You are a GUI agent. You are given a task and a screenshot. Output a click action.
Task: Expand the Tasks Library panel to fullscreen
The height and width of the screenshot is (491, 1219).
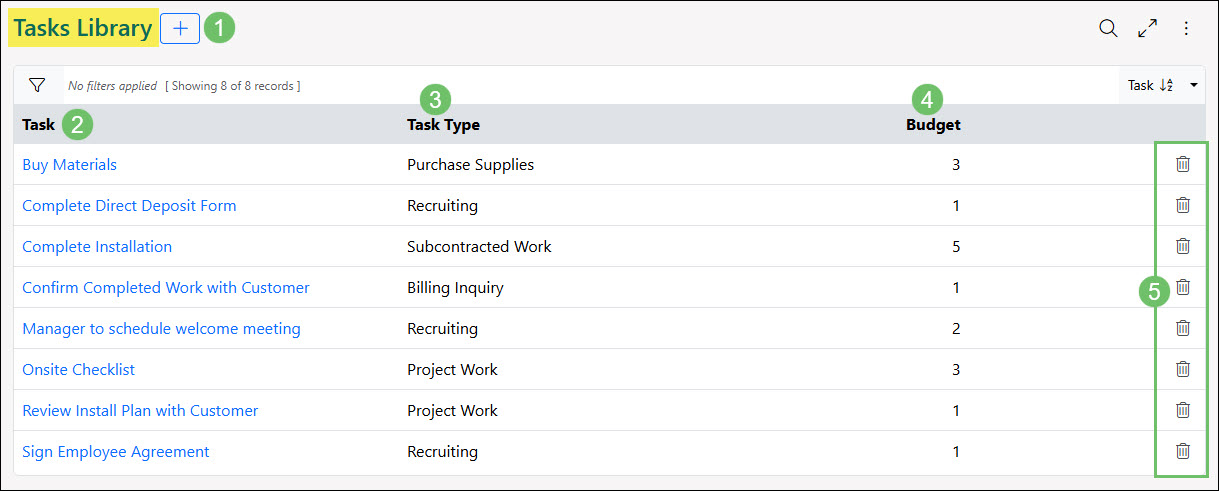tap(1148, 29)
